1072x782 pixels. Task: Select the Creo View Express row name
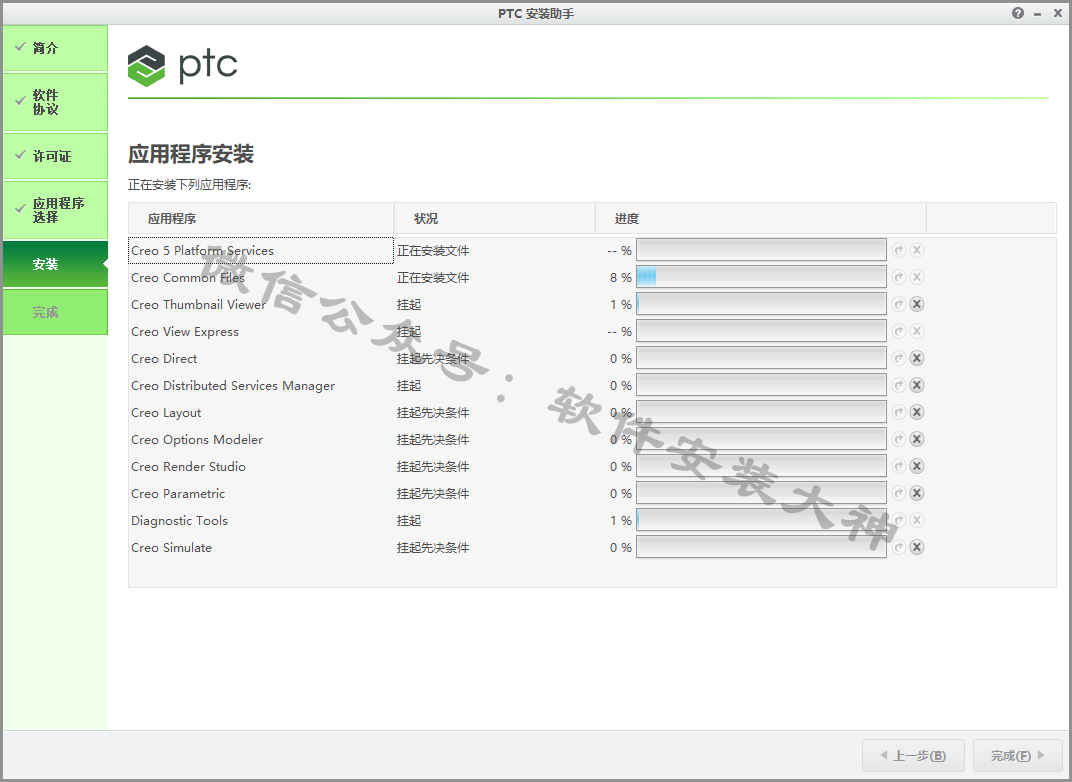(185, 332)
